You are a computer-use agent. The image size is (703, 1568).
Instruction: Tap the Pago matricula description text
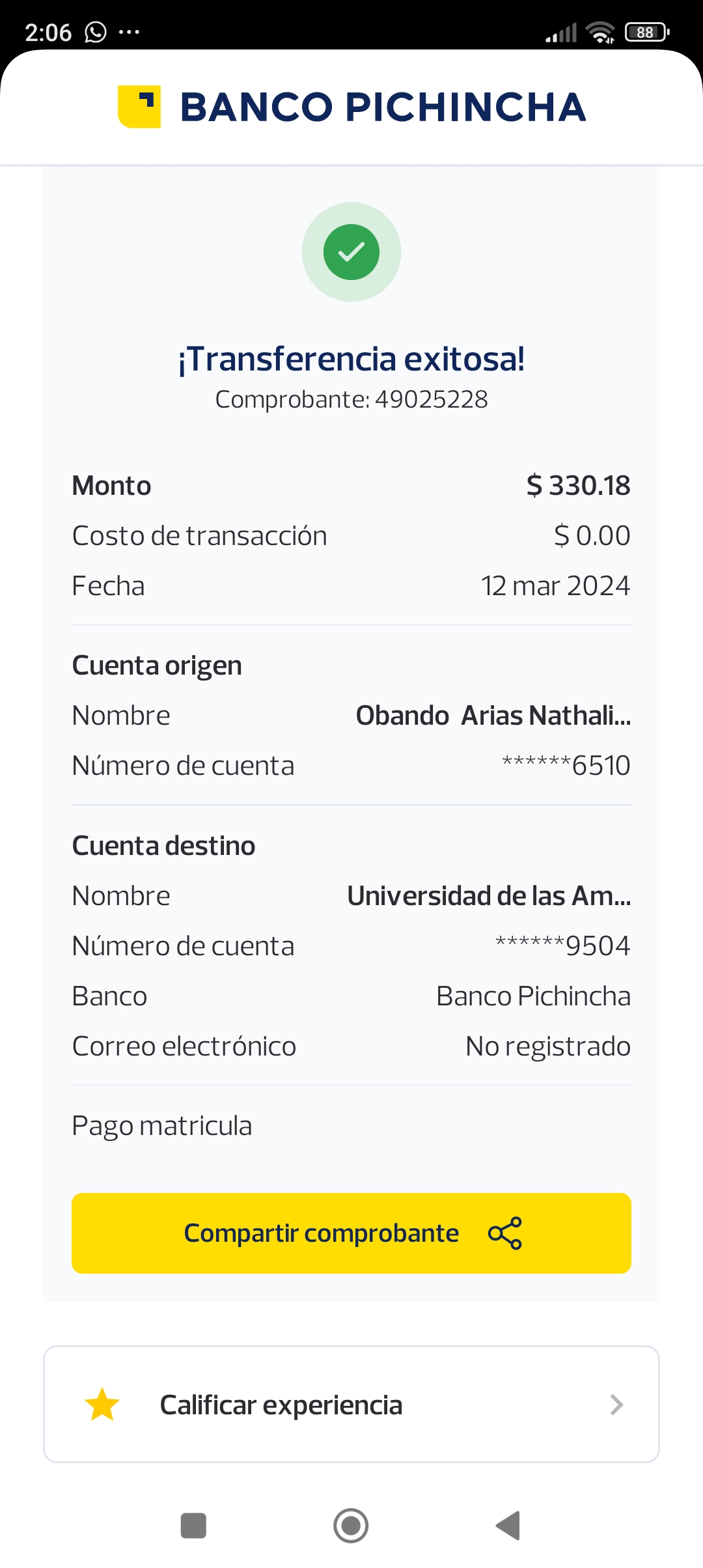(162, 1126)
